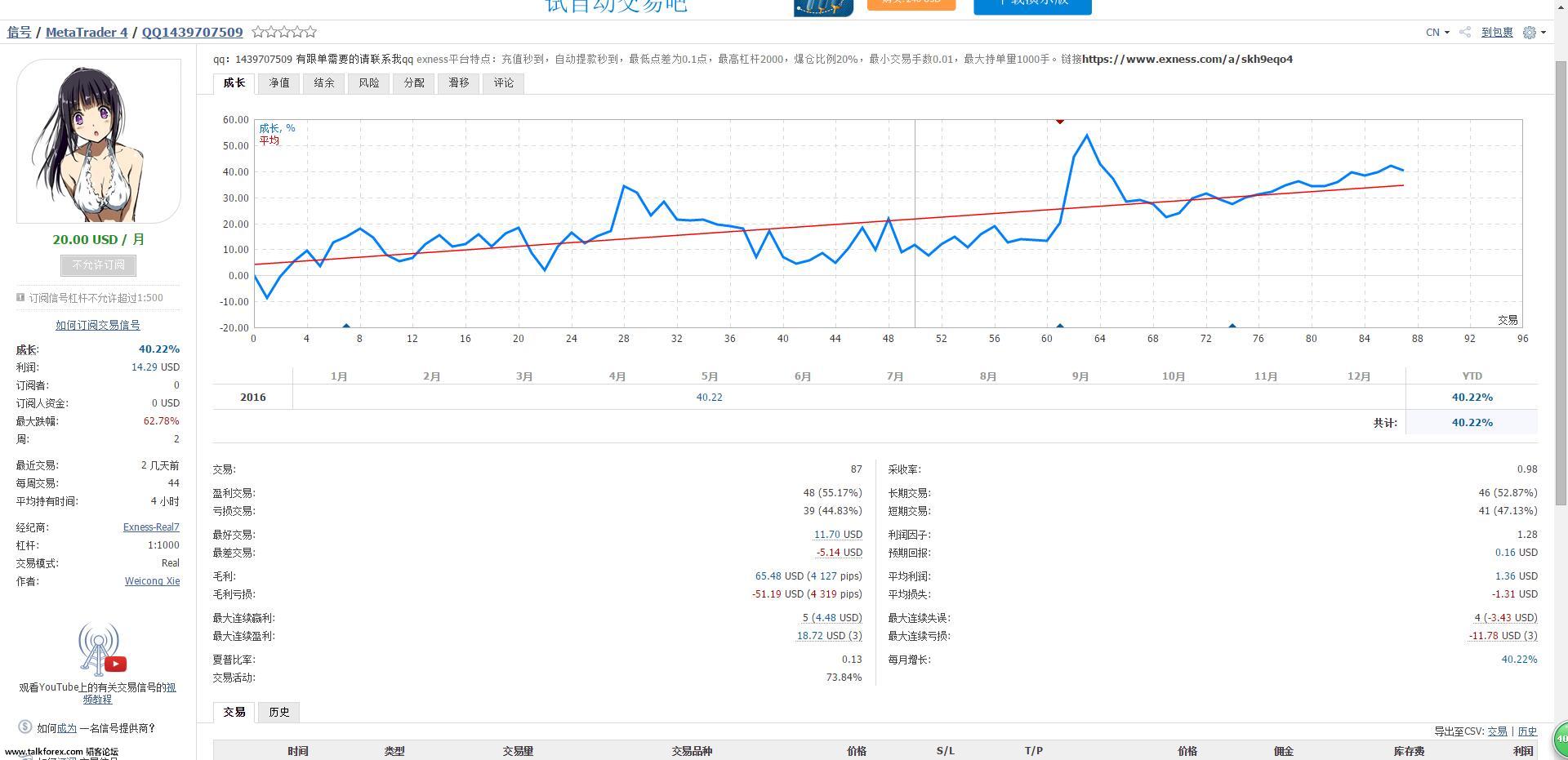Click the YTD column header
Viewport: 1568px width, 760px height.
1472,376
